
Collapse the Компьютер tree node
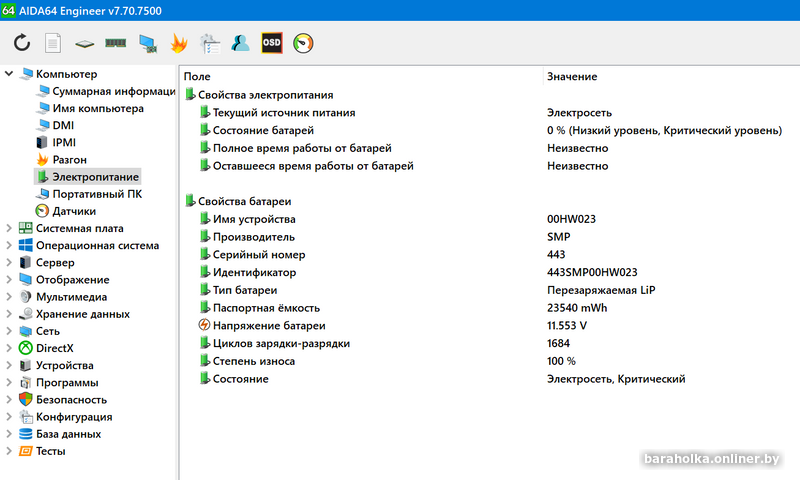click(9, 74)
